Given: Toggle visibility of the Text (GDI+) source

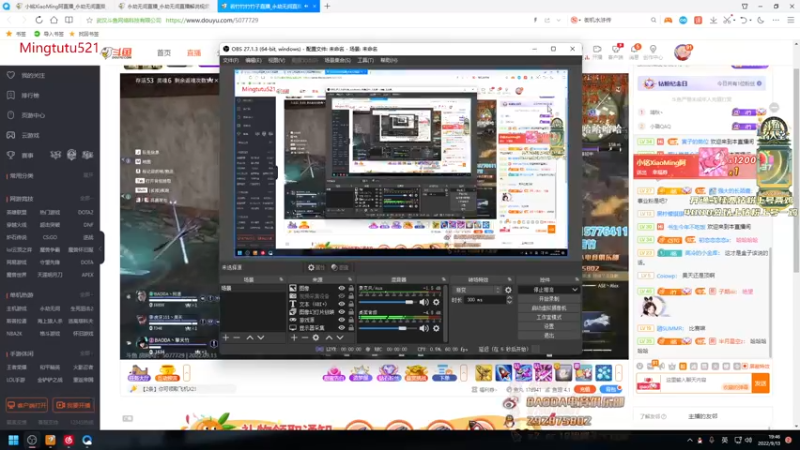Looking at the screenshot, I should 341,304.
